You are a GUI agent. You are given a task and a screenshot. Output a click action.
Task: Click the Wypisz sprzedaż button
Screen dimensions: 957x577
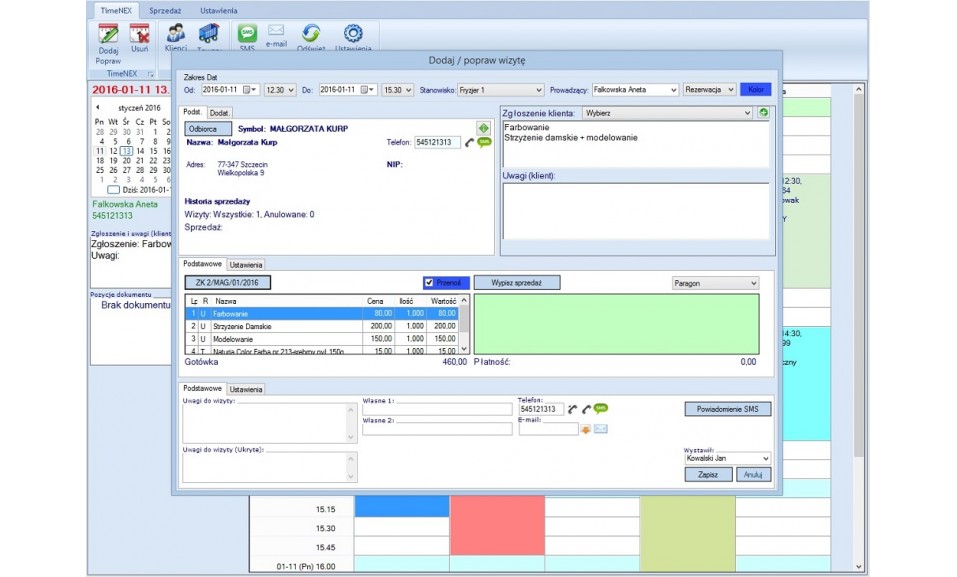point(517,283)
